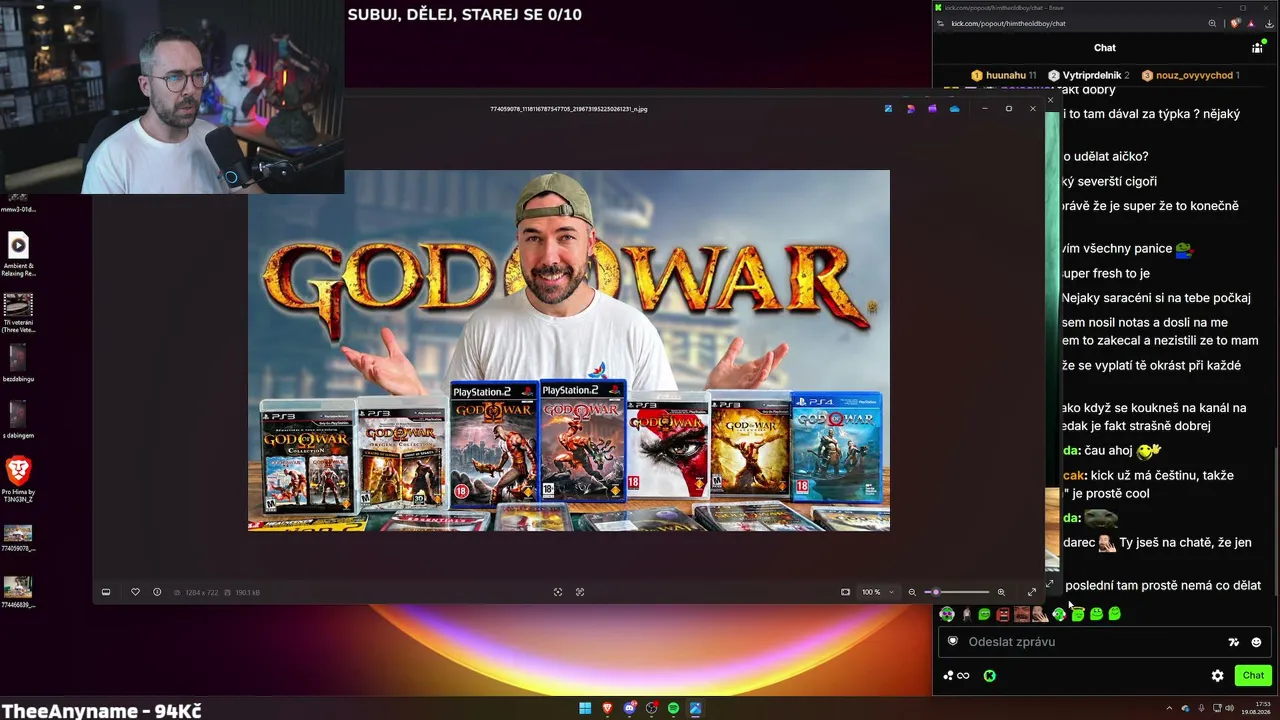The width and height of the screenshot is (1280, 720).
Task: Start visual search on the photo
Action: click(x=558, y=592)
